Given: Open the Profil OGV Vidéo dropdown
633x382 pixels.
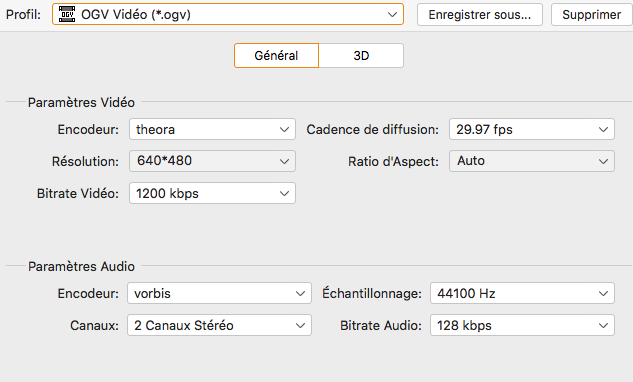Looking at the screenshot, I should point(228,15).
